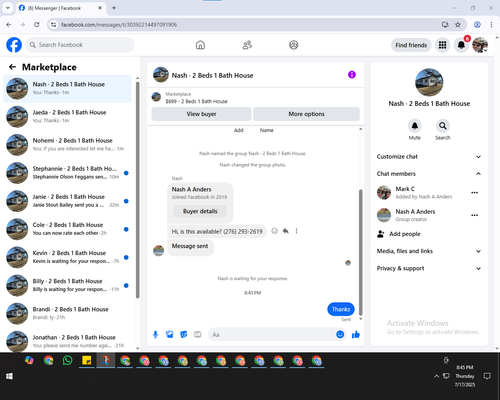
Task: Show hidden system tray icons
Action: click(436, 376)
